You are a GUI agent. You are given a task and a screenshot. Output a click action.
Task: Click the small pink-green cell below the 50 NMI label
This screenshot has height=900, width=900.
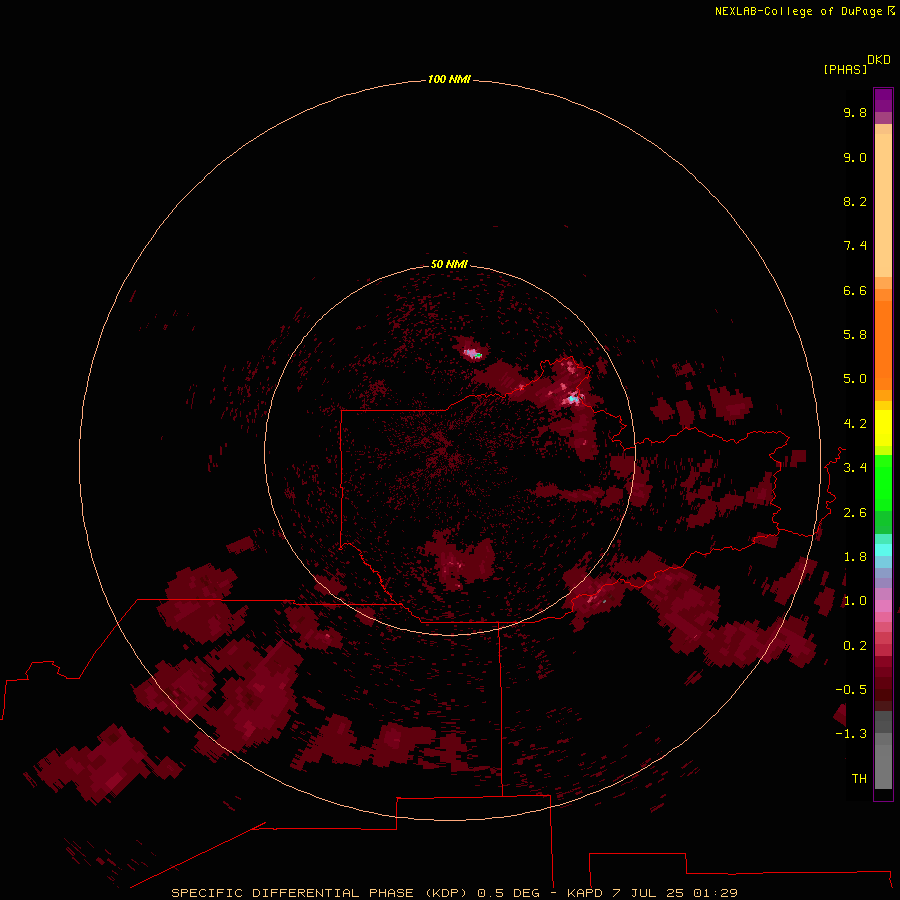[x=473, y=353]
